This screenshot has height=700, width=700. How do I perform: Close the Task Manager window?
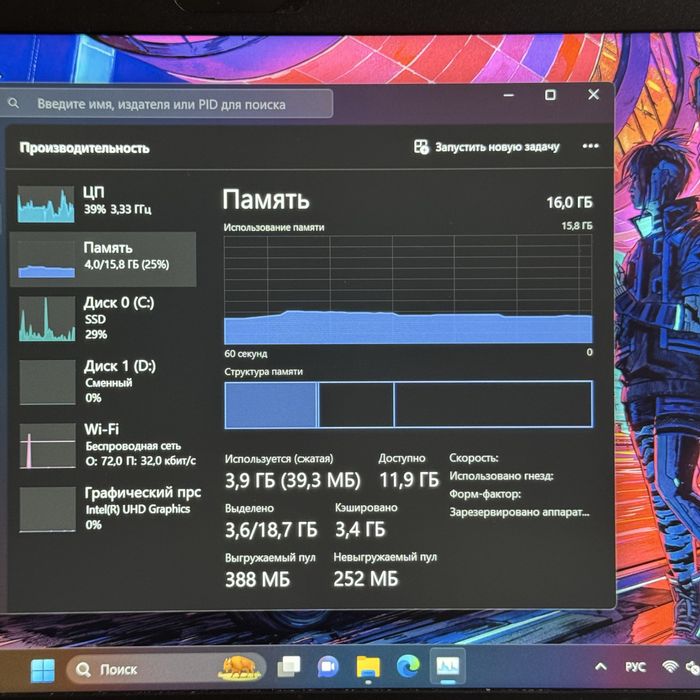point(593,94)
